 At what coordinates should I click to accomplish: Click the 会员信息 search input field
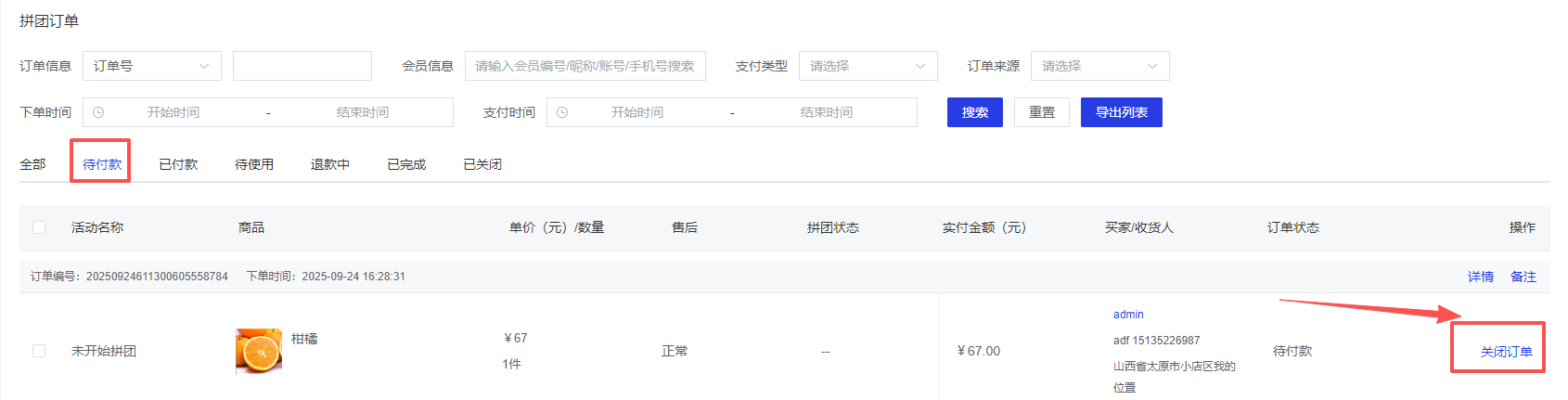585,66
